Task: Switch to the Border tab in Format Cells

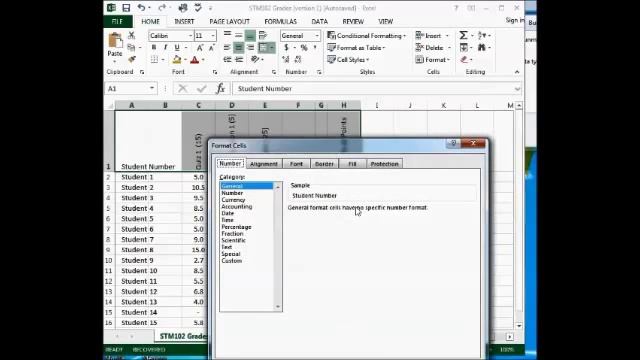Action: (x=324, y=164)
